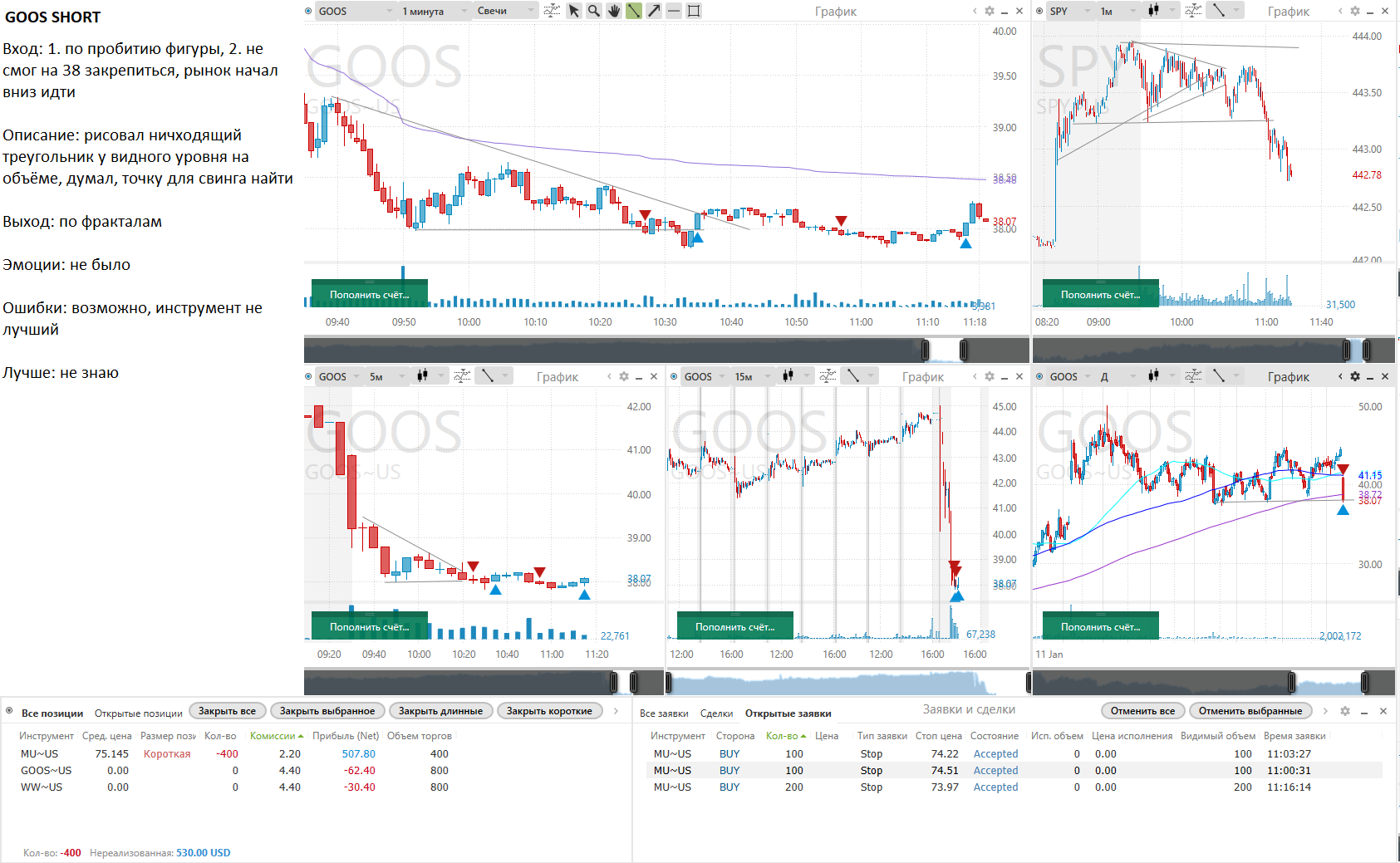Click left chevron on GOOS daily chart header
Image resolution: width=1400 pixels, height=863 pixels.
(x=1340, y=376)
